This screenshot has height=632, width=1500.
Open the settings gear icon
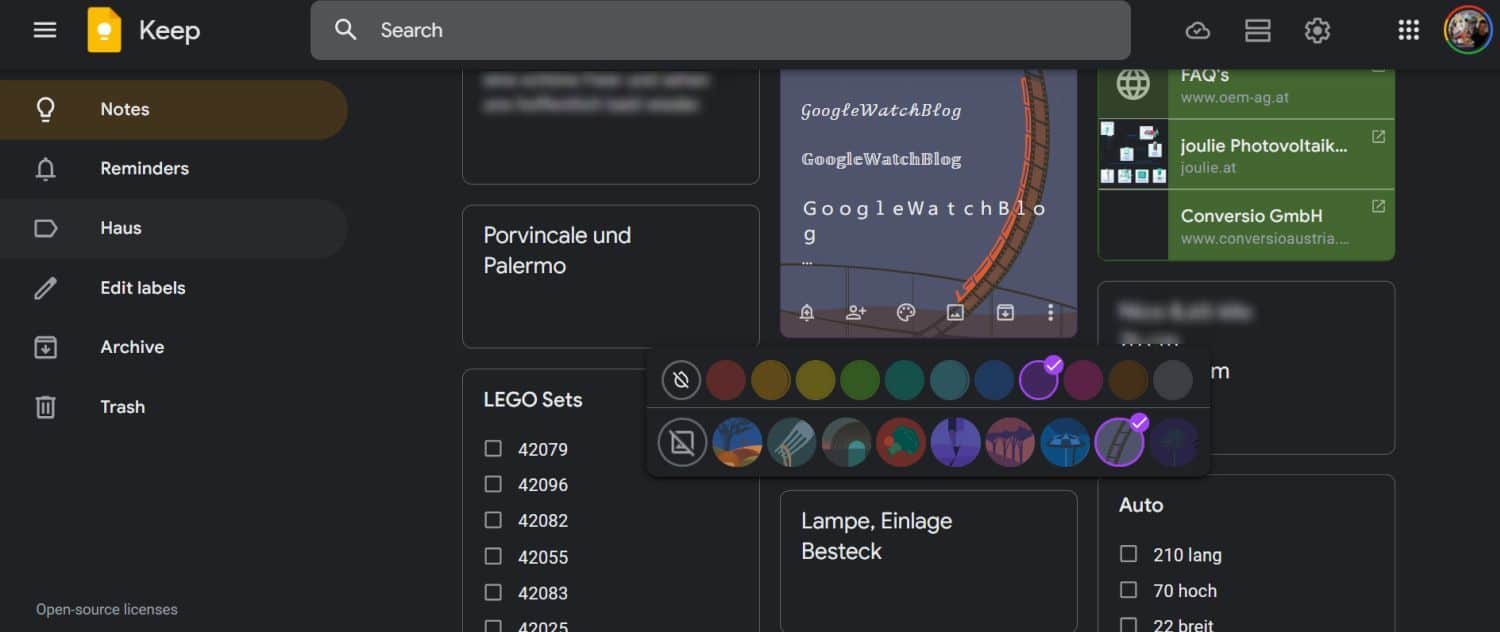(1317, 31)
